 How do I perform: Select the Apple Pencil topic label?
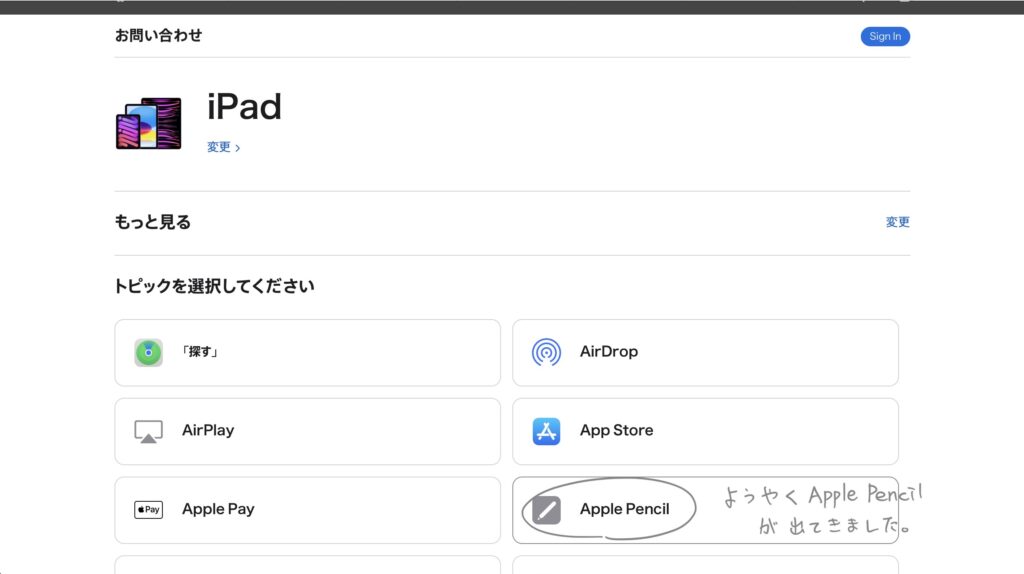click(x=624, y=509)
